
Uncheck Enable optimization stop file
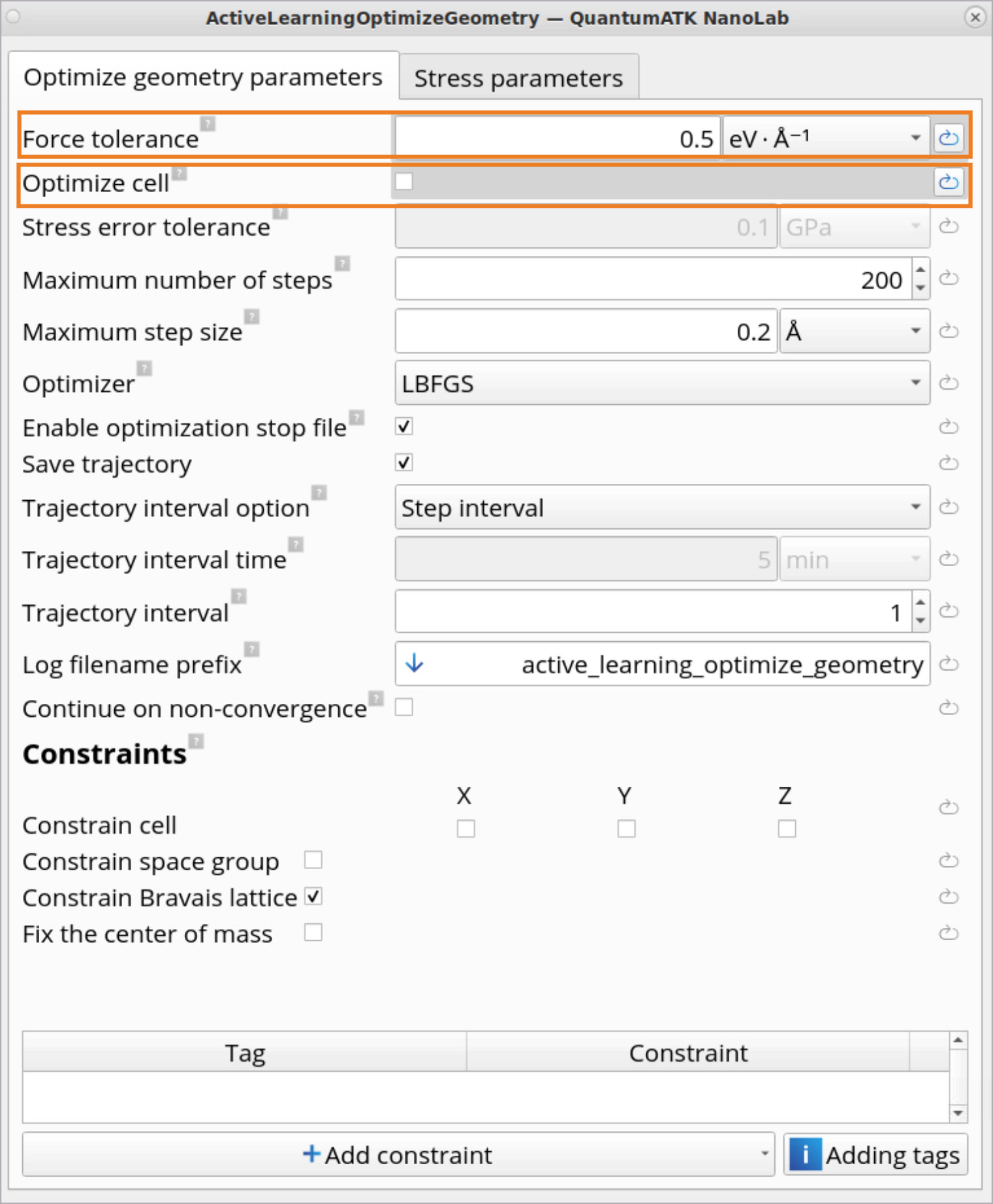pos(404,426)
